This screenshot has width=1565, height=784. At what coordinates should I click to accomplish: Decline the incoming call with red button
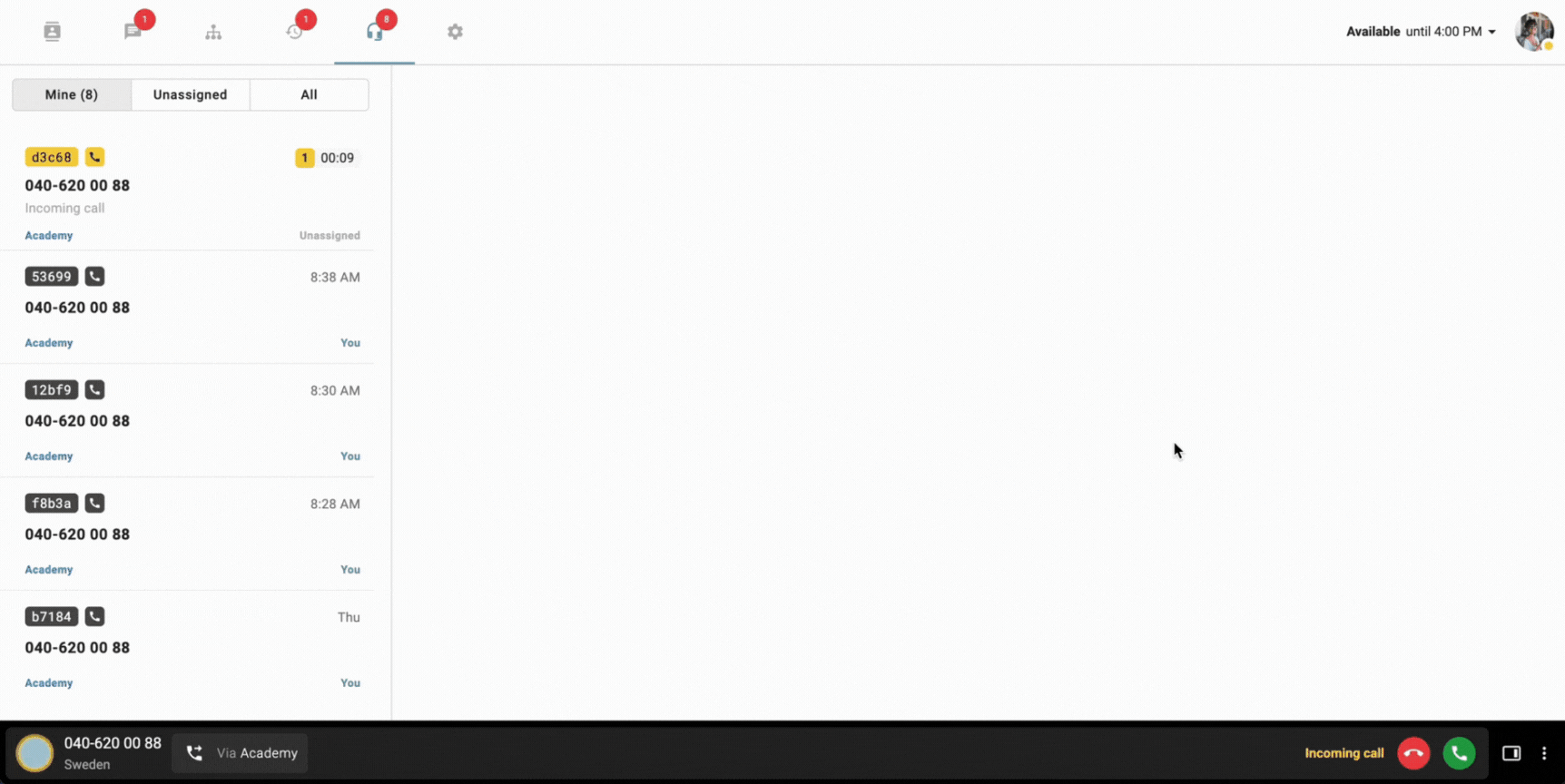click(1413, 753)
